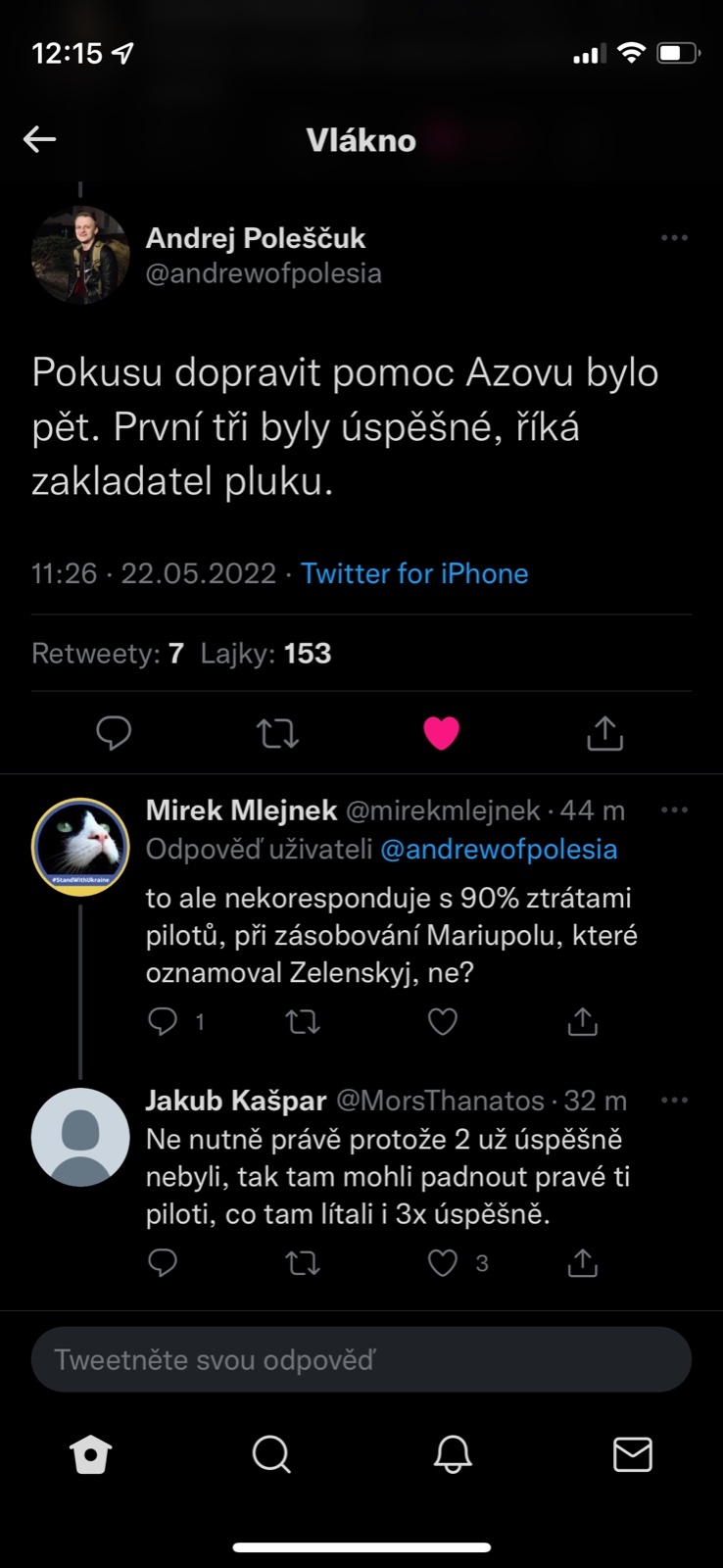The width and height of the screenshot is (723, 1568).
Task: Go to the Home tab
Action: [91, 1454]
